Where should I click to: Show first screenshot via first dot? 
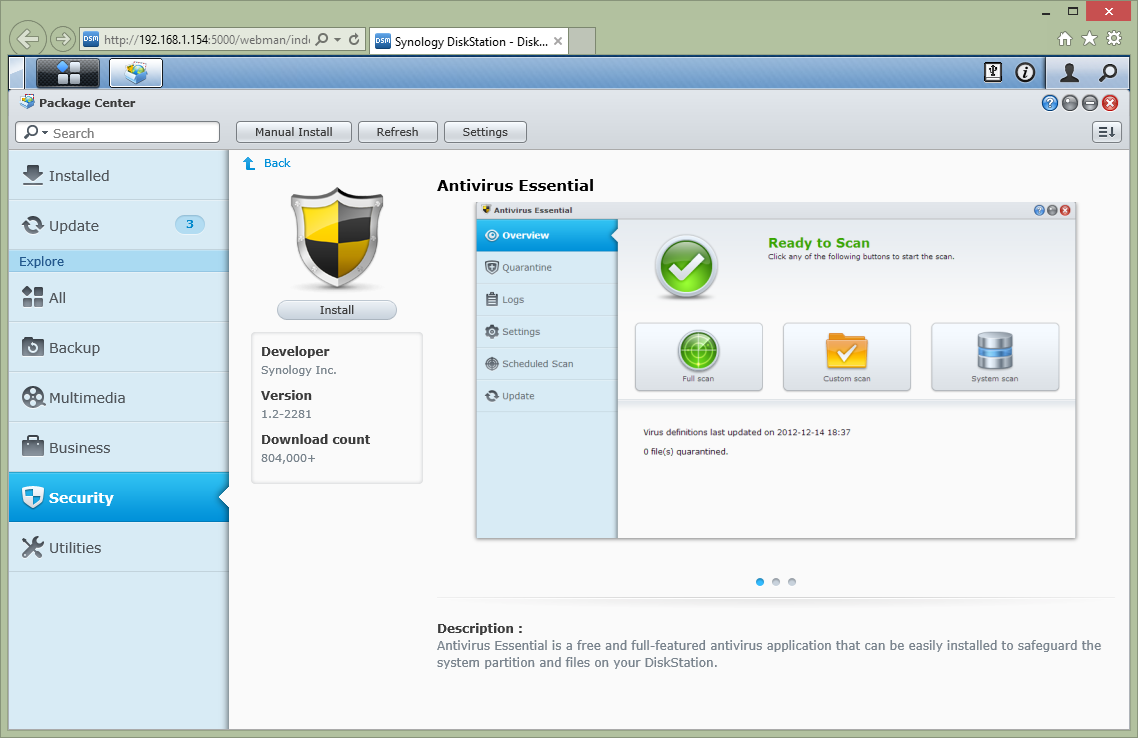click(x=760, y=582)
